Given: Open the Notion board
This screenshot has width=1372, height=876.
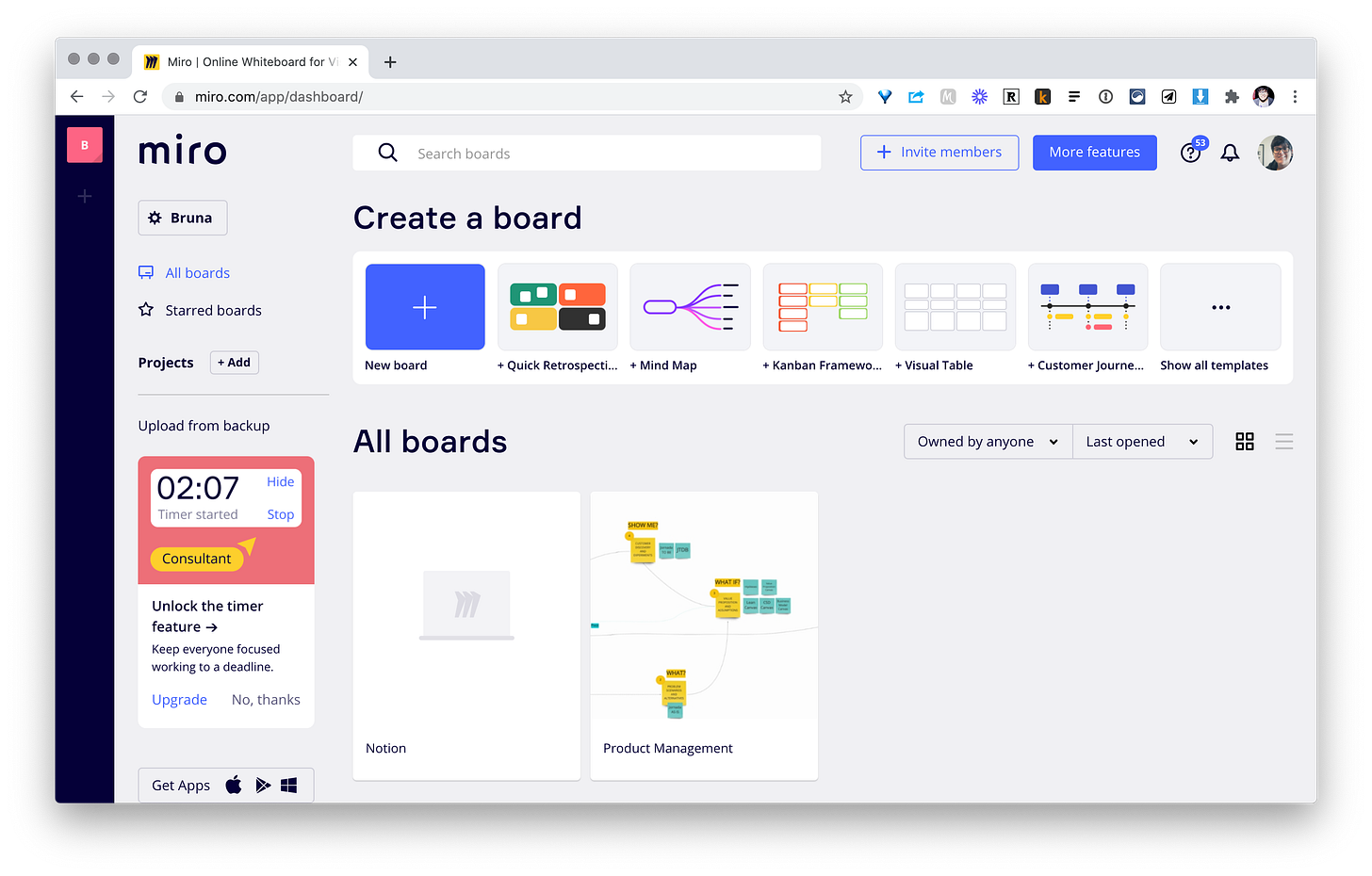Looking at the screenshot, I should [466, 636].
